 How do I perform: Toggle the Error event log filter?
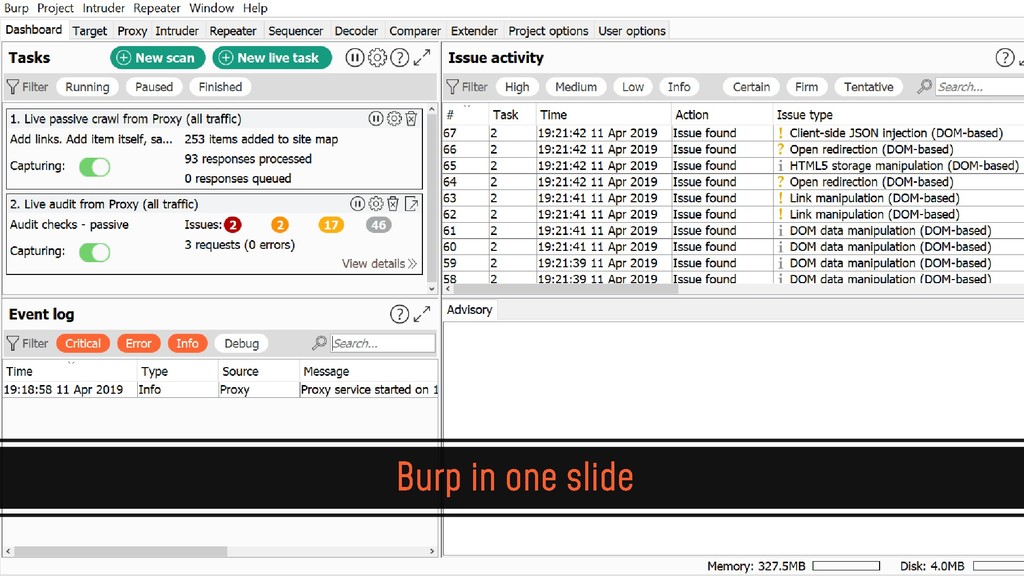click(138, 344)
